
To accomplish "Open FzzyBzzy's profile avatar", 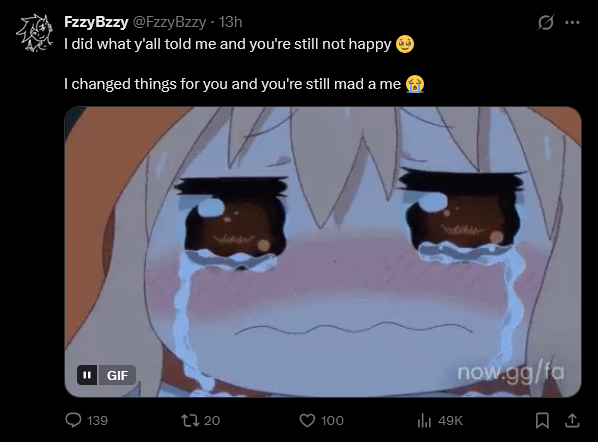I will click(35, 32).
